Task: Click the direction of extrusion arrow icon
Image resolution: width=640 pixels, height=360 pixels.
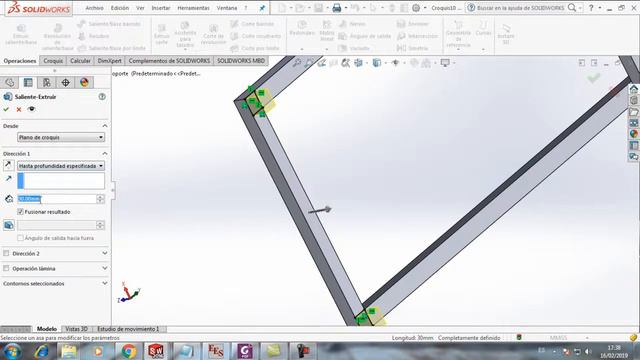Action: [9, 178]
